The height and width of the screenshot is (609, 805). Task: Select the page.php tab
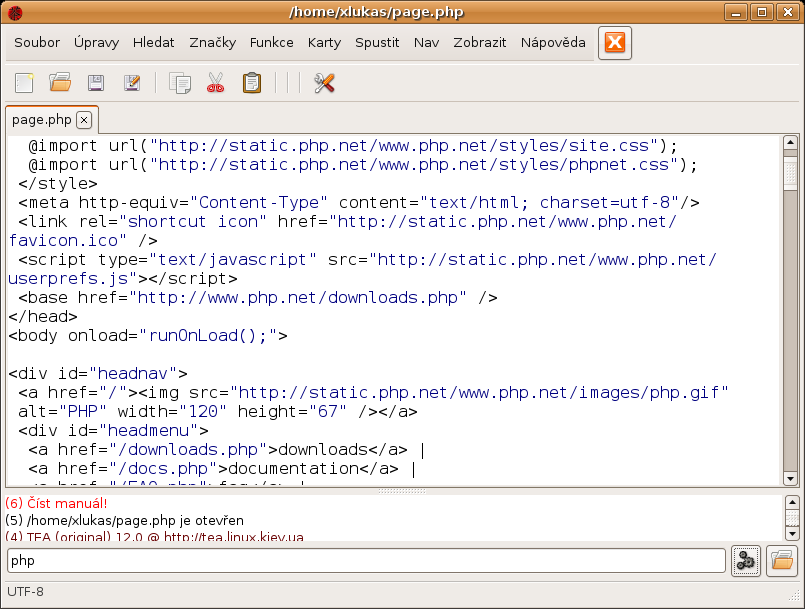pyautogui.click(x=42, y=120)
